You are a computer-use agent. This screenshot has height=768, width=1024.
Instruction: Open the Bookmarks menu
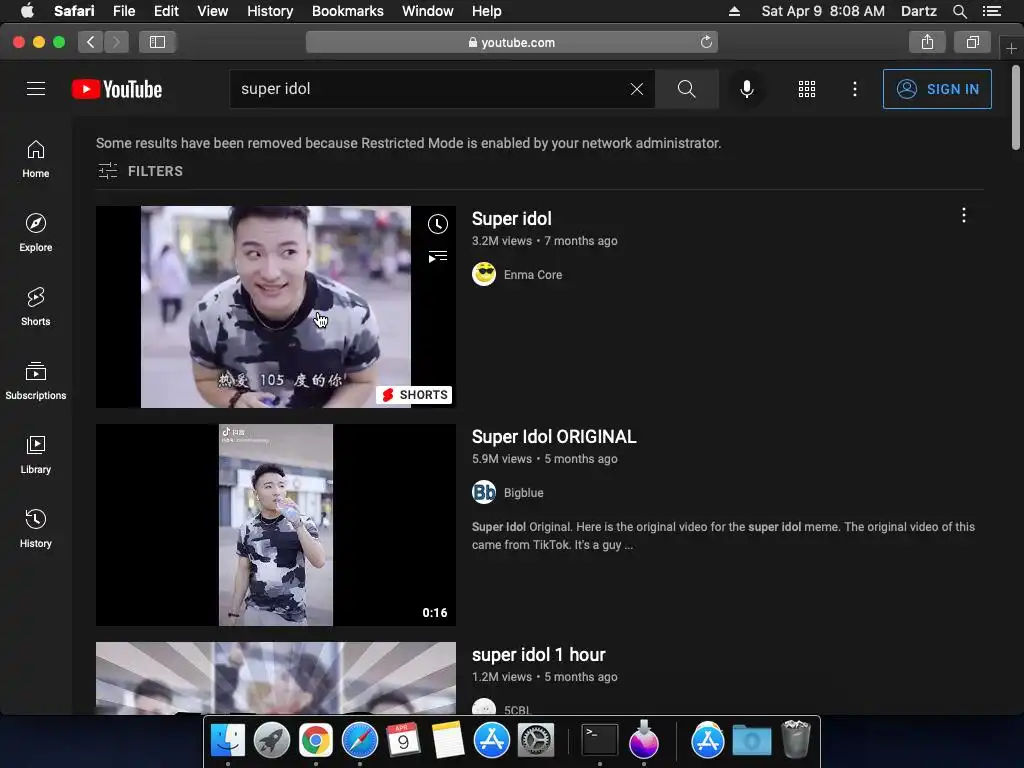click(x=347, y=11)
